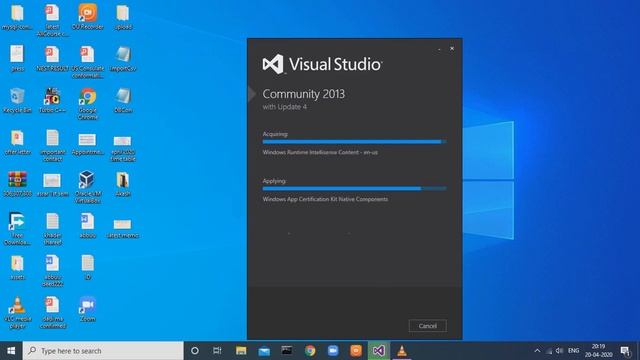Click the Applying progress bar

pos(354,189)
